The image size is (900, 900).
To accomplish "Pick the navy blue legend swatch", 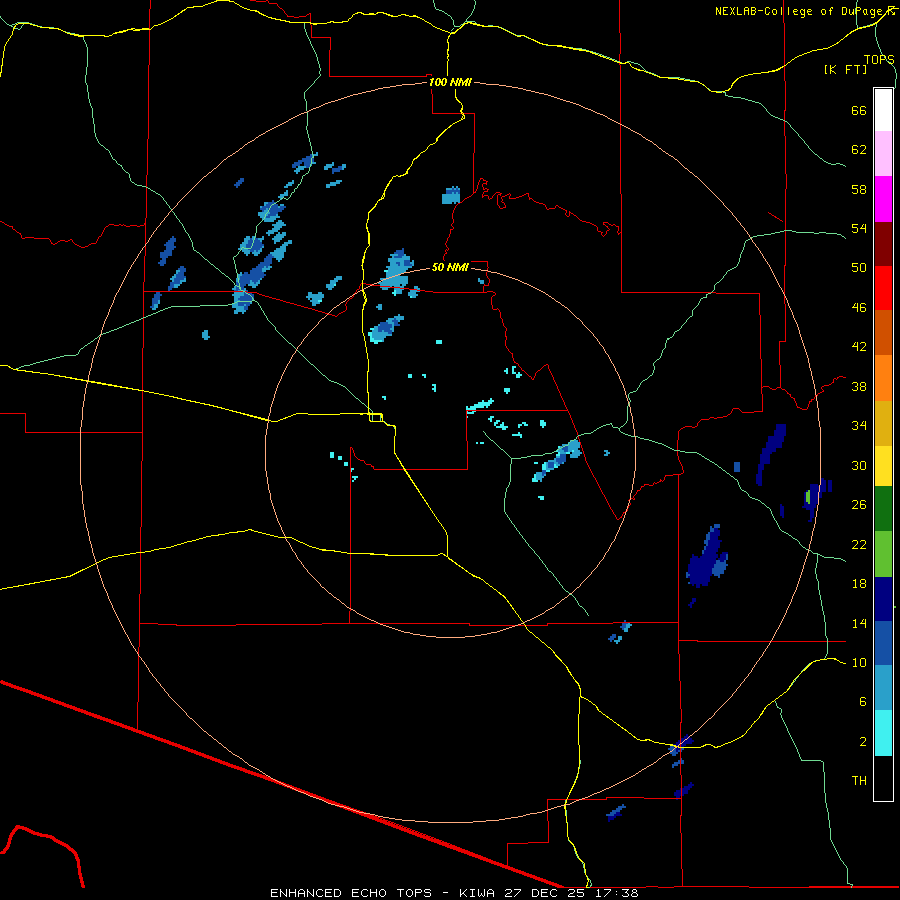I will (x=883, y=599).
